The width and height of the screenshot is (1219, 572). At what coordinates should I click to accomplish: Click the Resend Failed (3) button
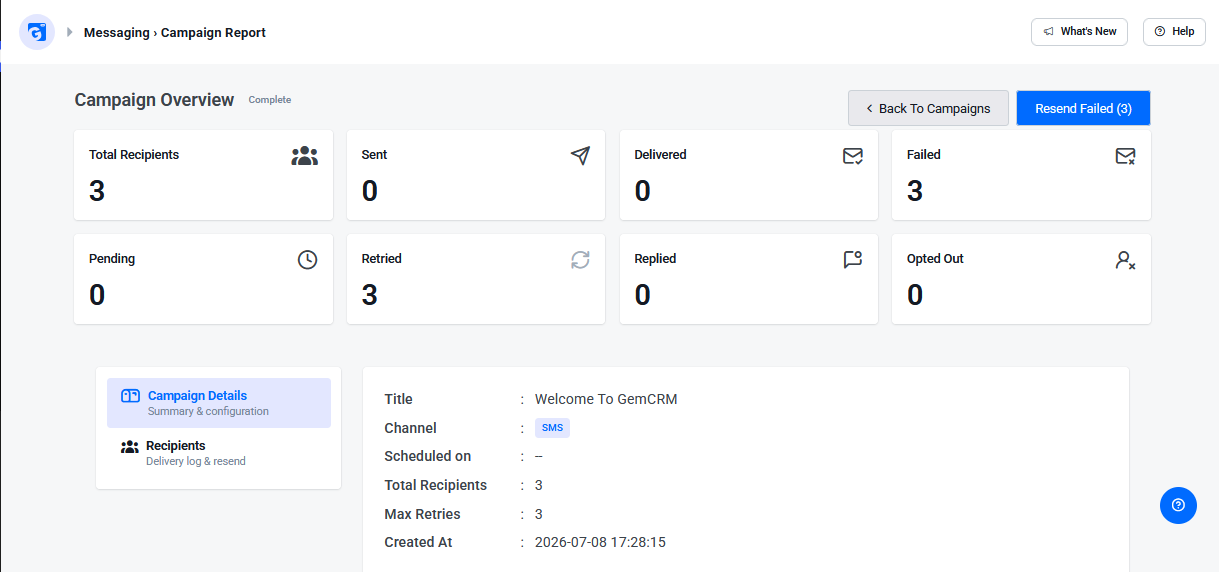pos(1083,108)
